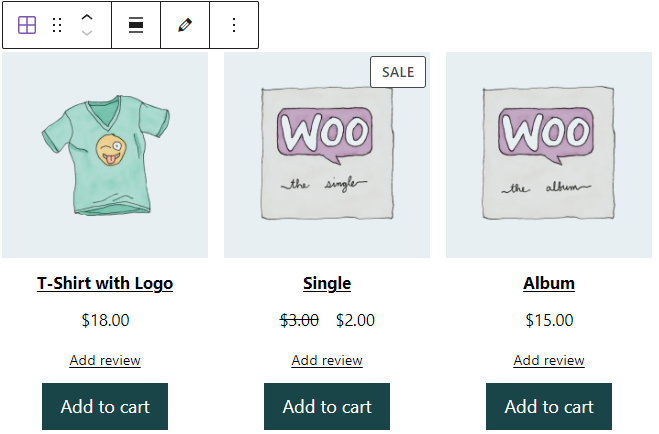659x434 pixels.
Task: Move block down with the down chevron
Action: (x=87, y=33)
